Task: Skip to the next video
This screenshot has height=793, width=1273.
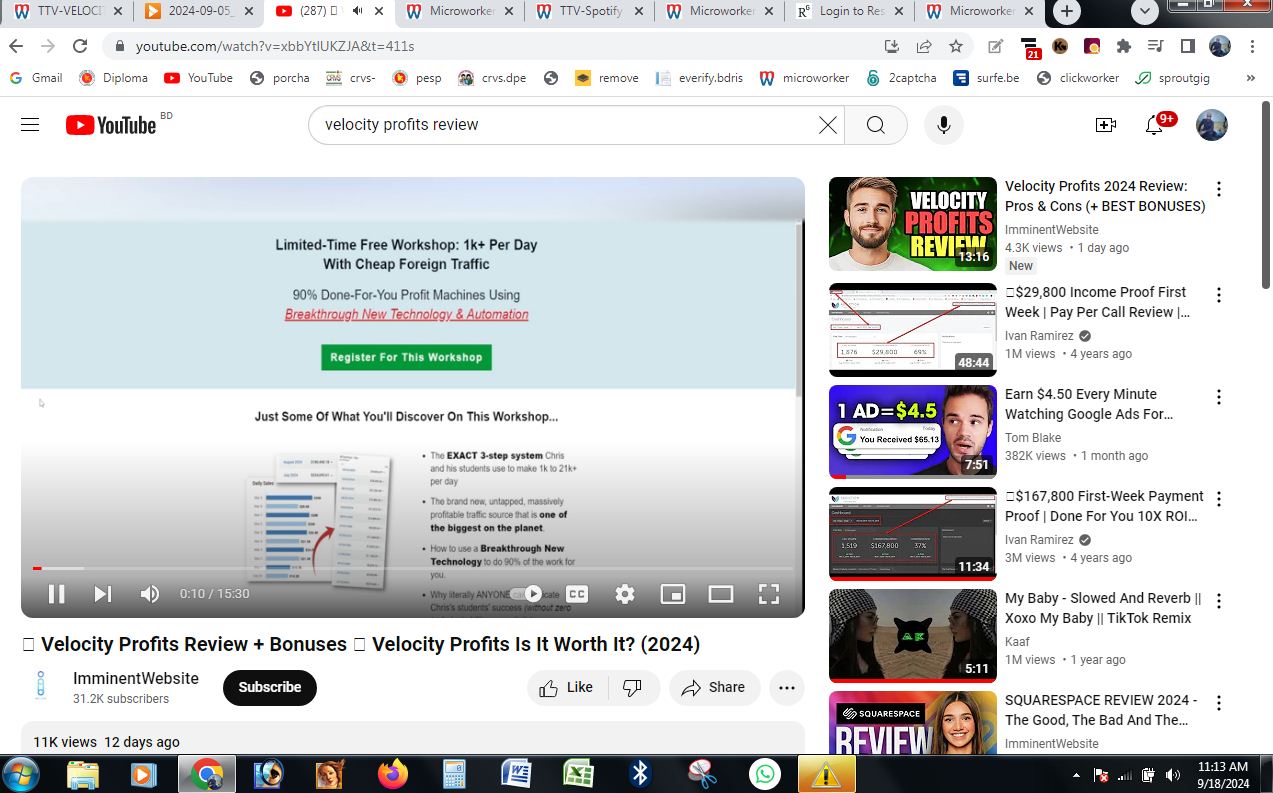Action: click(102, 594)
